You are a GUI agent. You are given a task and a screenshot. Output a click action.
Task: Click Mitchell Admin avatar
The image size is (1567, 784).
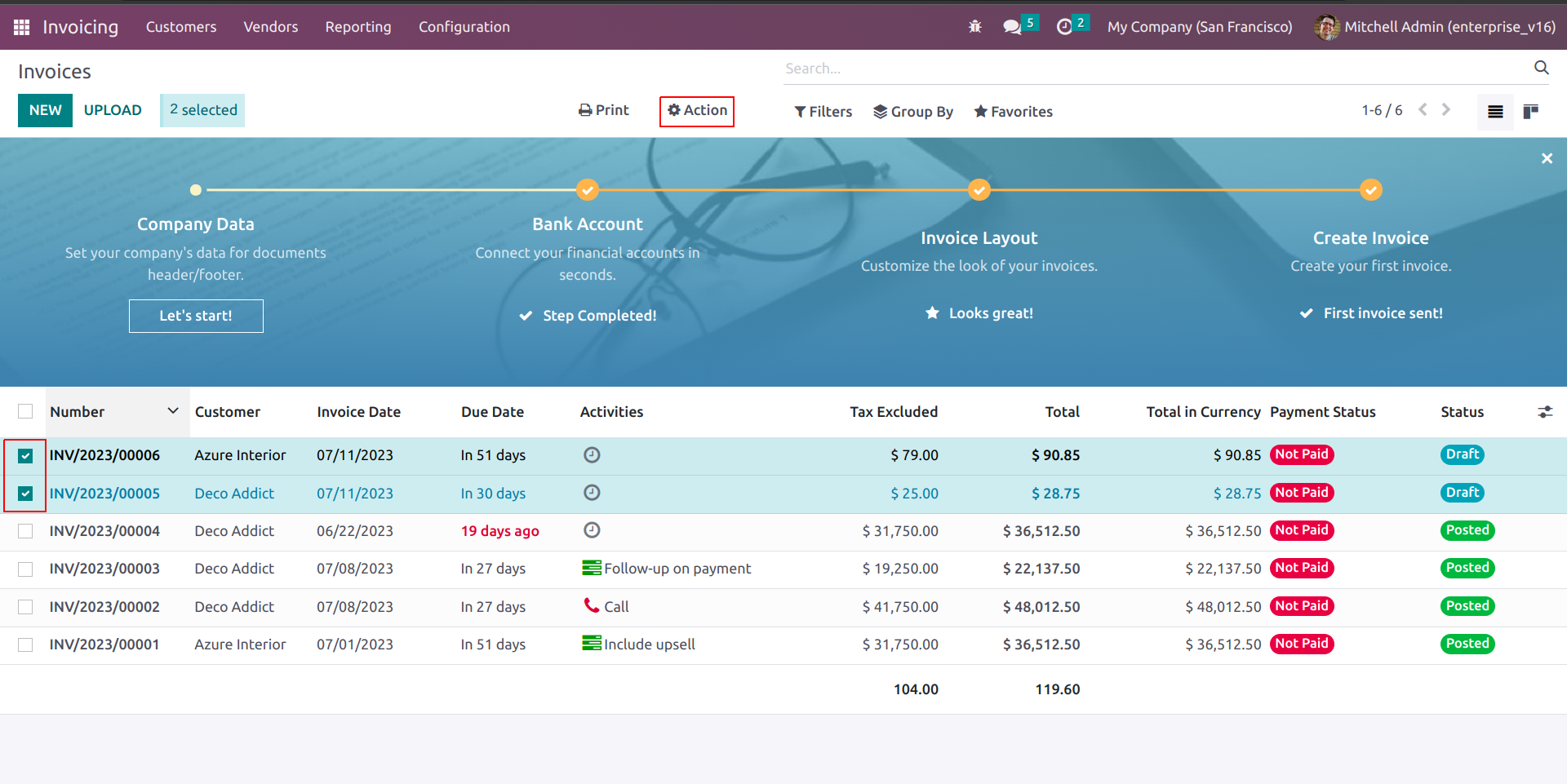pyautogui.click(x=1327, y=27)
